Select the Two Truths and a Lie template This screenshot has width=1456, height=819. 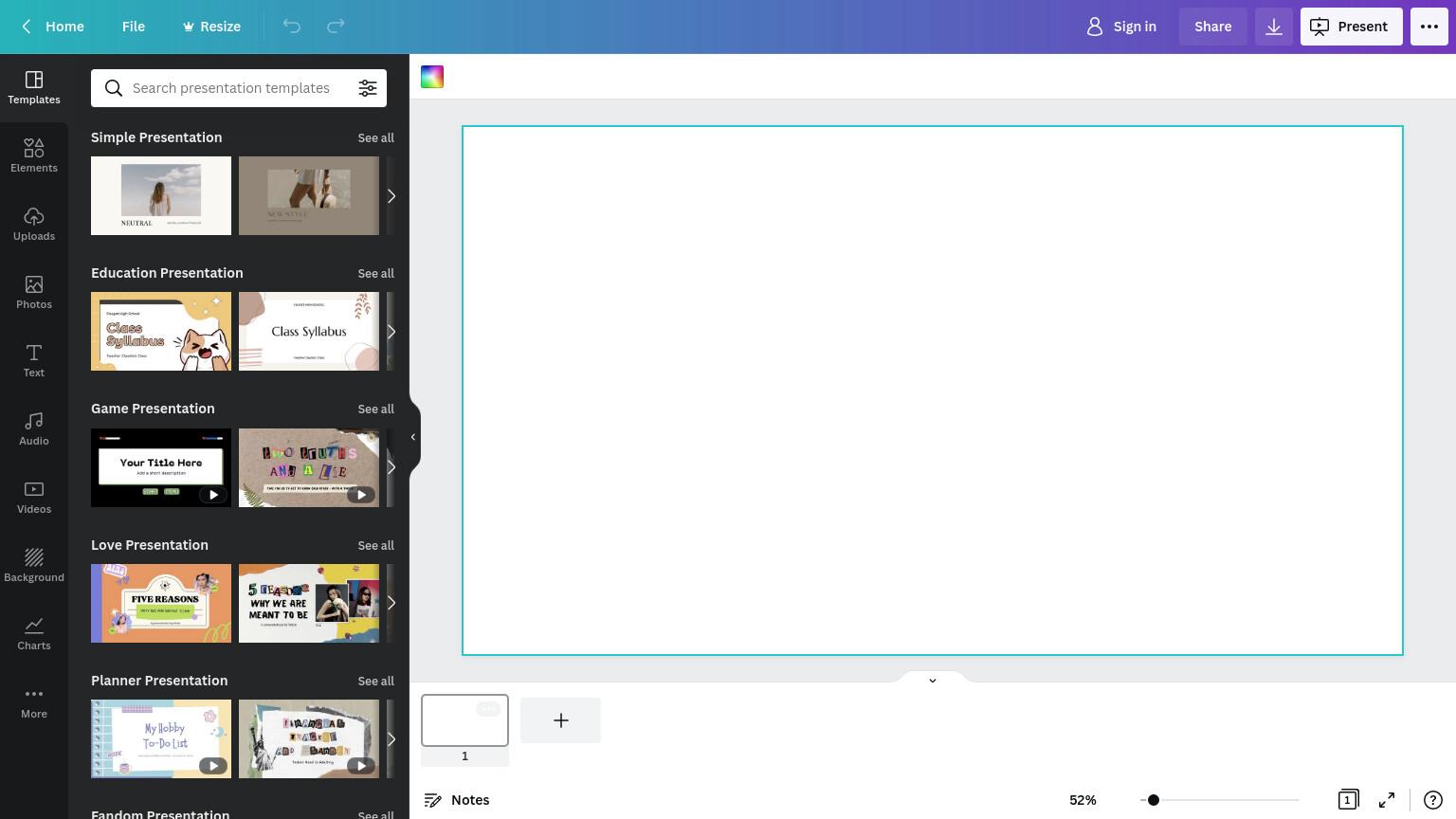click(x=309, y=467)
